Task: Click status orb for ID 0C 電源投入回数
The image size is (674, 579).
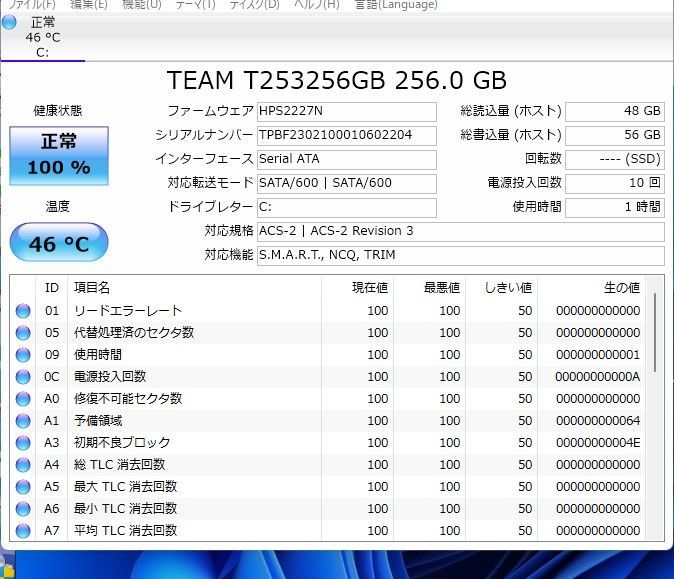Action: click(x=23, y=377)
